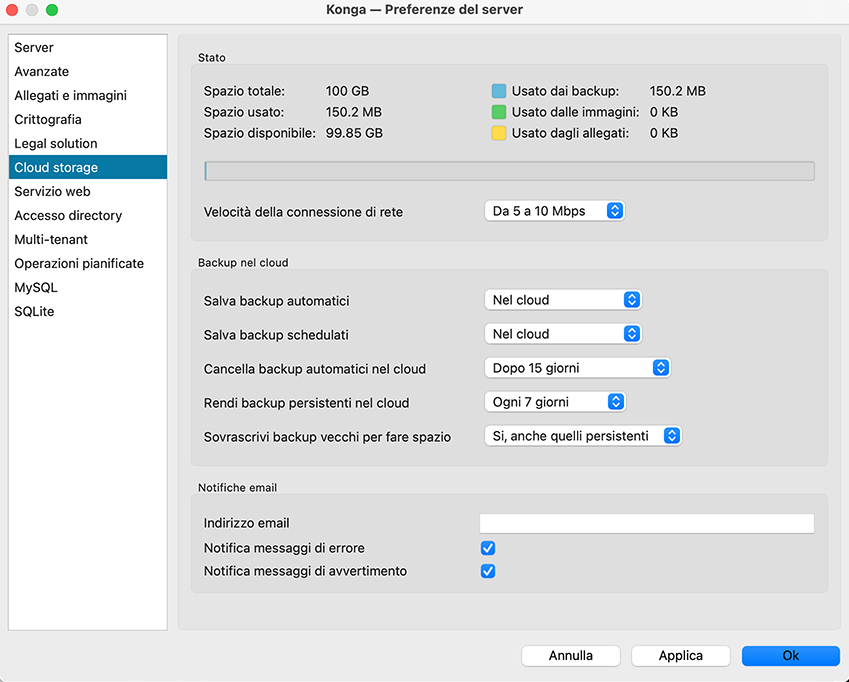Toggle the Notifica messaggi di avvertimento checkbox
The height and width of the screenshot is (682, 849).
click(488, 572)
